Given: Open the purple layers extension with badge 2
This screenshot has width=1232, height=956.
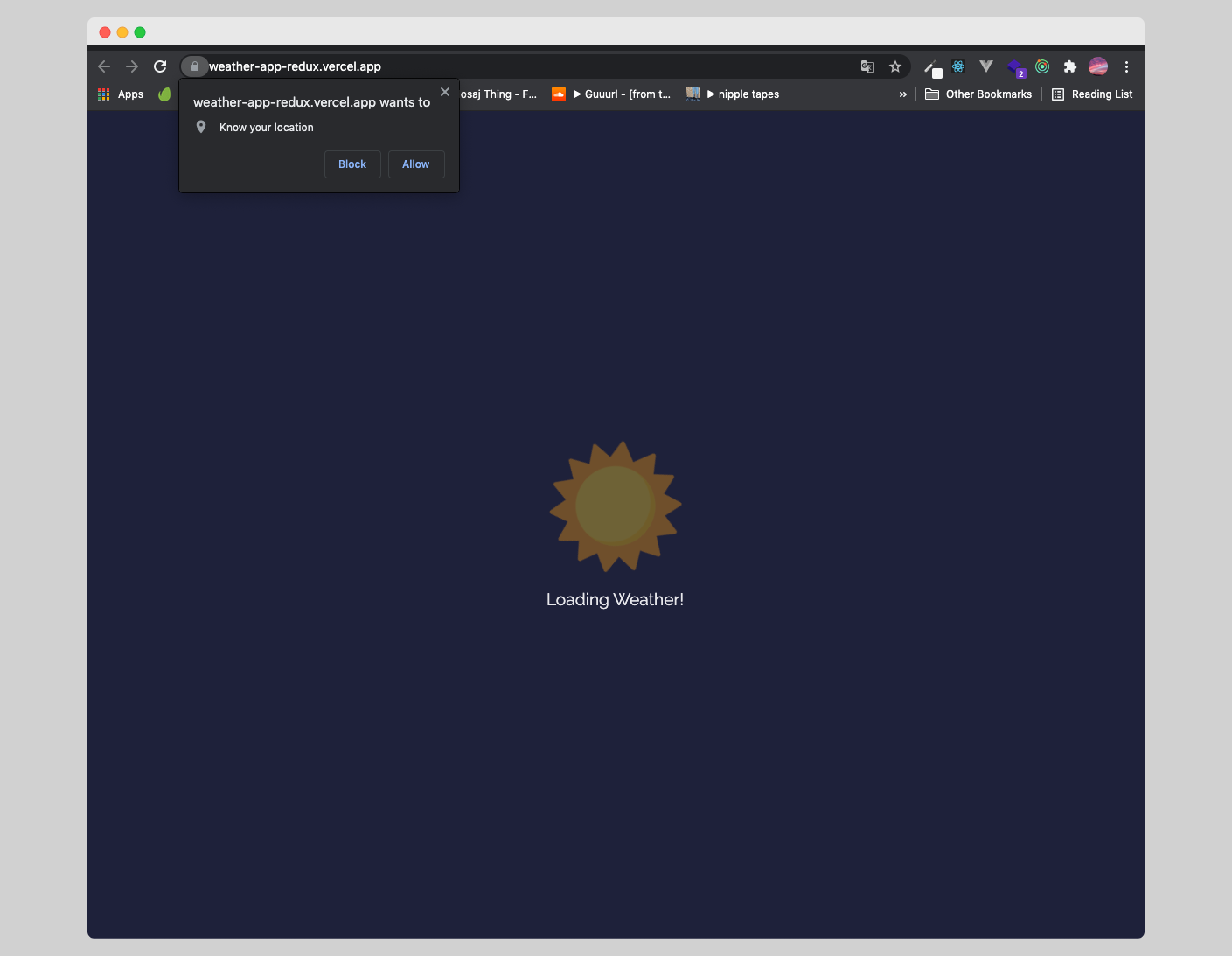Looking at the screenshot, I should [x=1015, y=67].
